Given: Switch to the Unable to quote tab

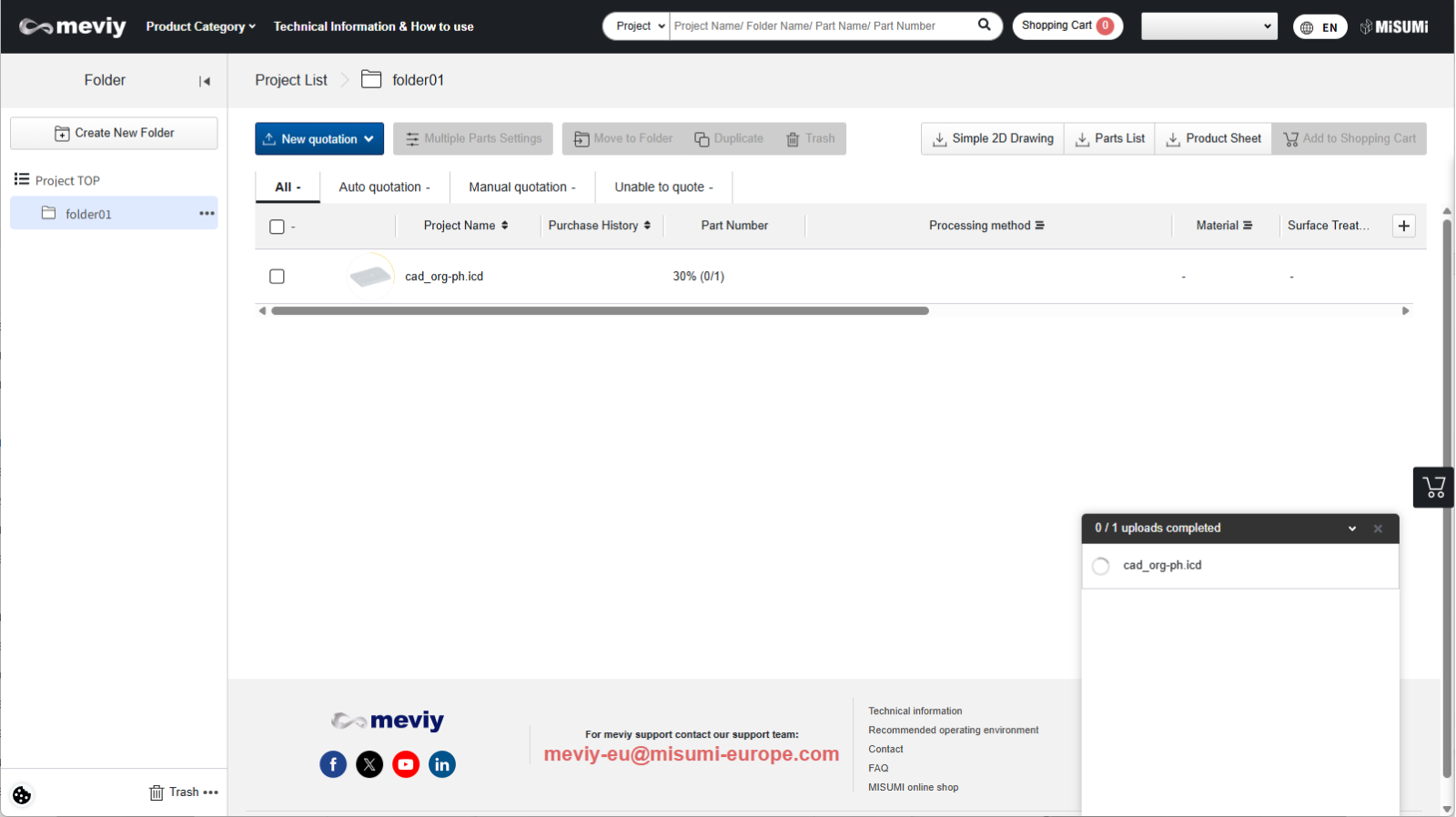Looking at the screenshot, I should point(663,187).
